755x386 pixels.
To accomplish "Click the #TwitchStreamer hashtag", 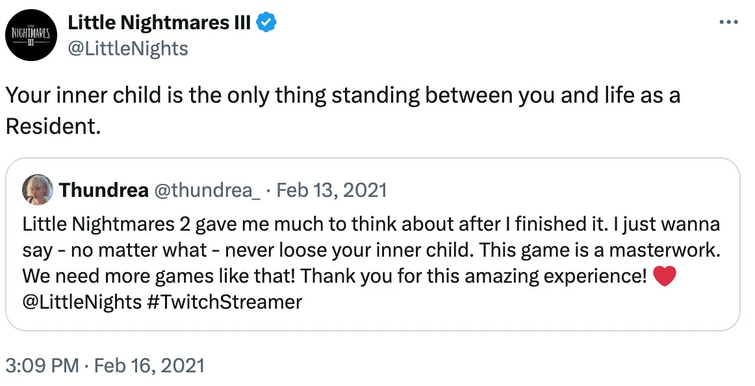I will [224, 302].
